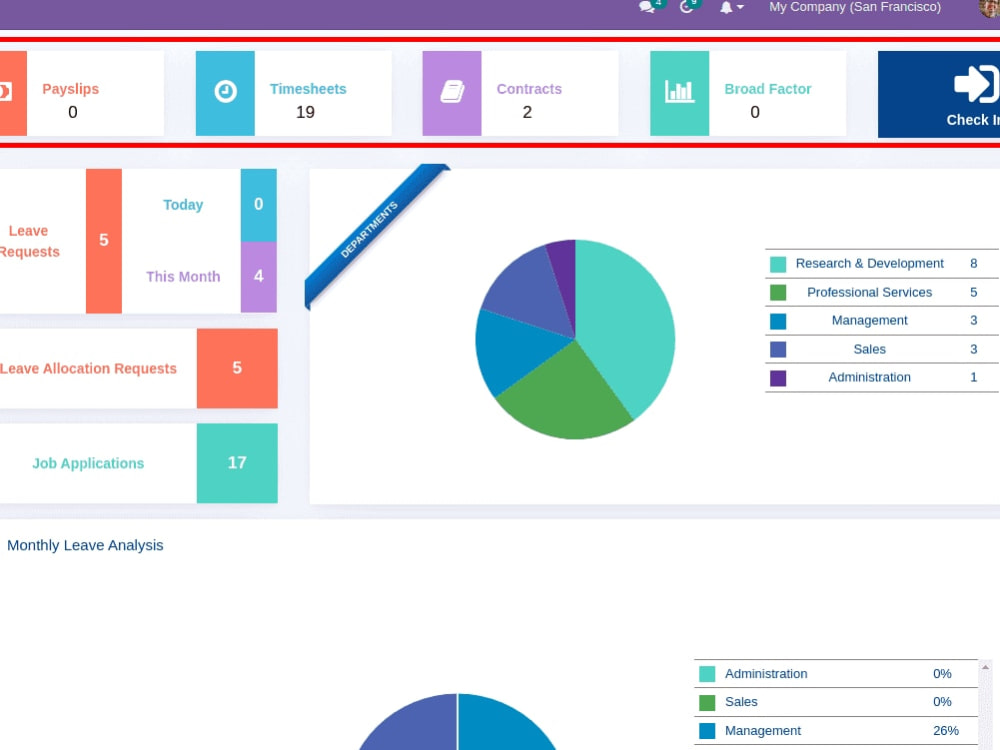1000x750 pixels.
Task: Click Professional Services legend color swatch
Action: [x=778, y=293]
